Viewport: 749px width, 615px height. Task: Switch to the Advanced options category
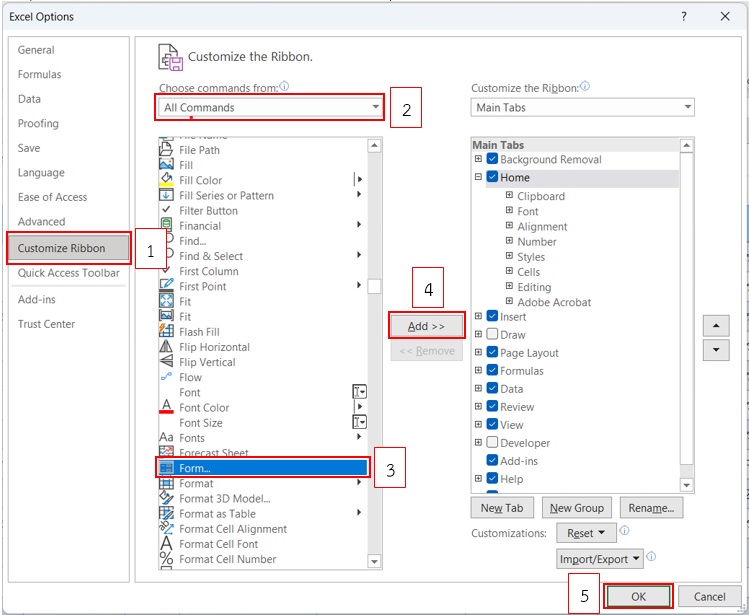(x=41, y=222)
